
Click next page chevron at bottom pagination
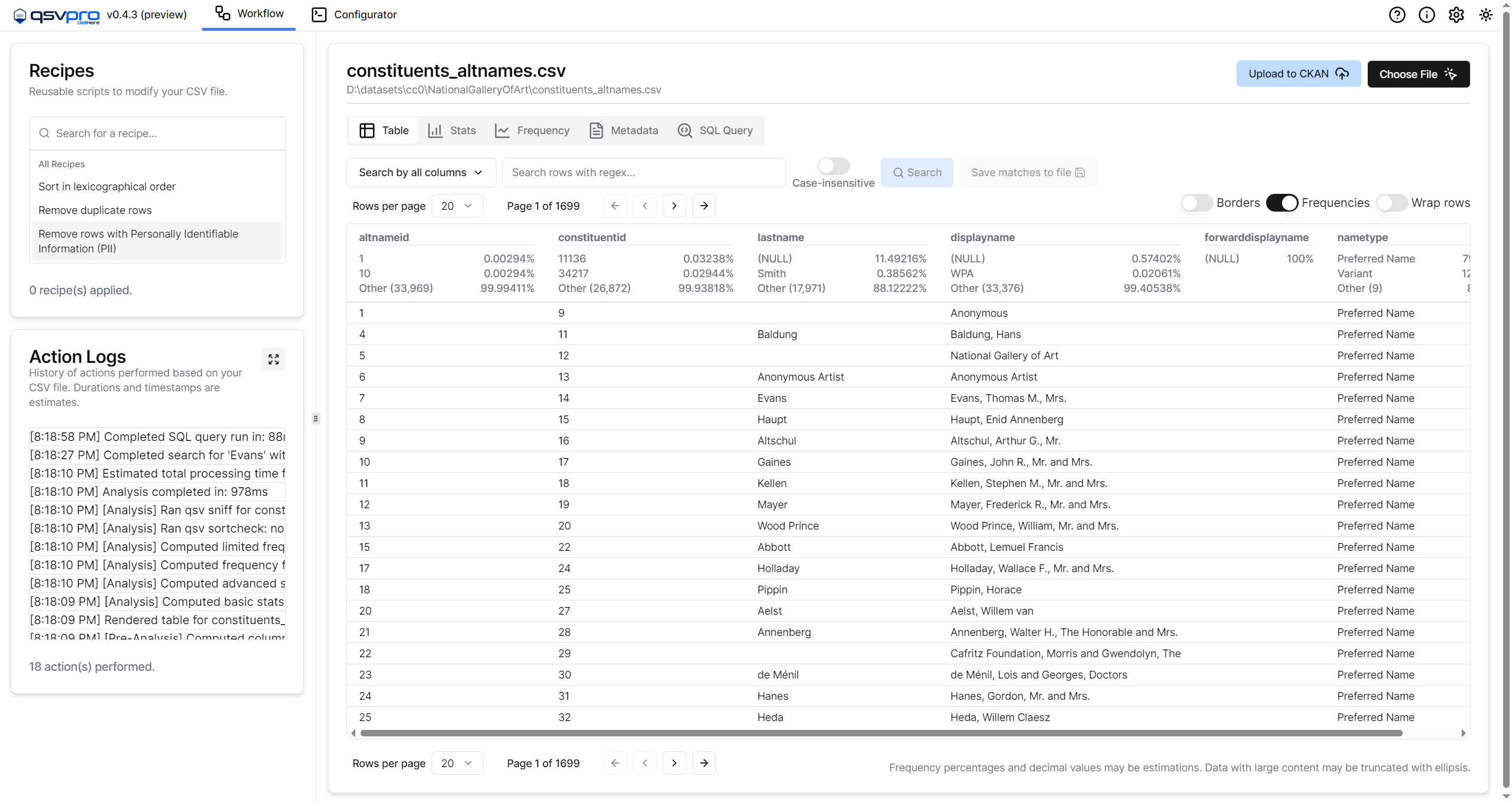point(674,763)
